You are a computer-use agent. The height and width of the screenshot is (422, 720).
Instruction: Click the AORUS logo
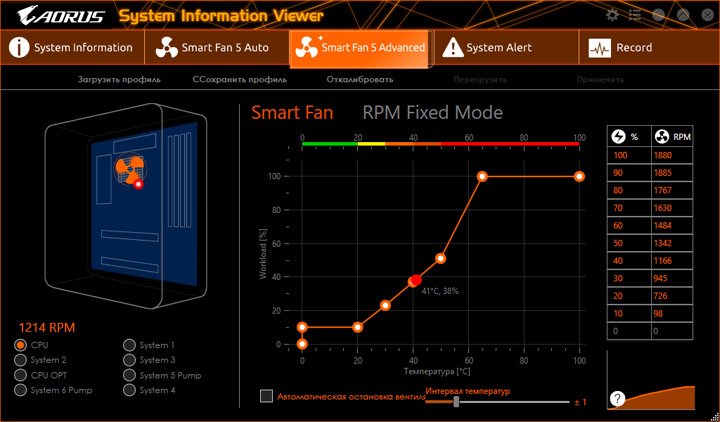click(x=61, y=16)
